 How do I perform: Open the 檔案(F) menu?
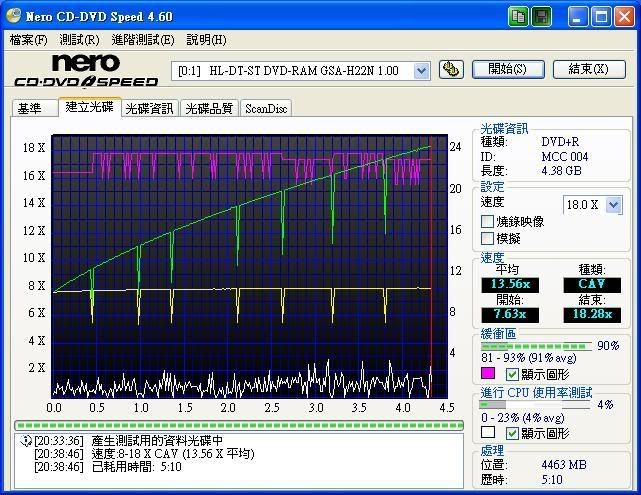(28, 40)
